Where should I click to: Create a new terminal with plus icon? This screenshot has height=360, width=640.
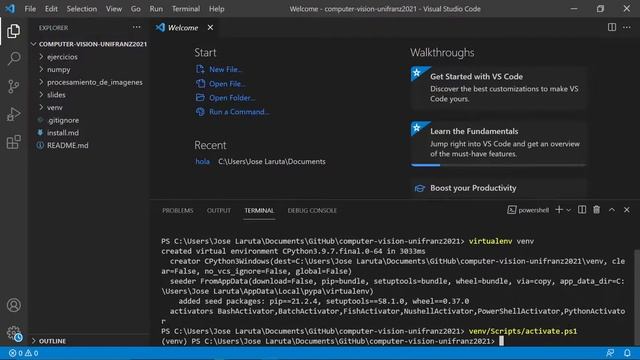click(x=559, y=210)
